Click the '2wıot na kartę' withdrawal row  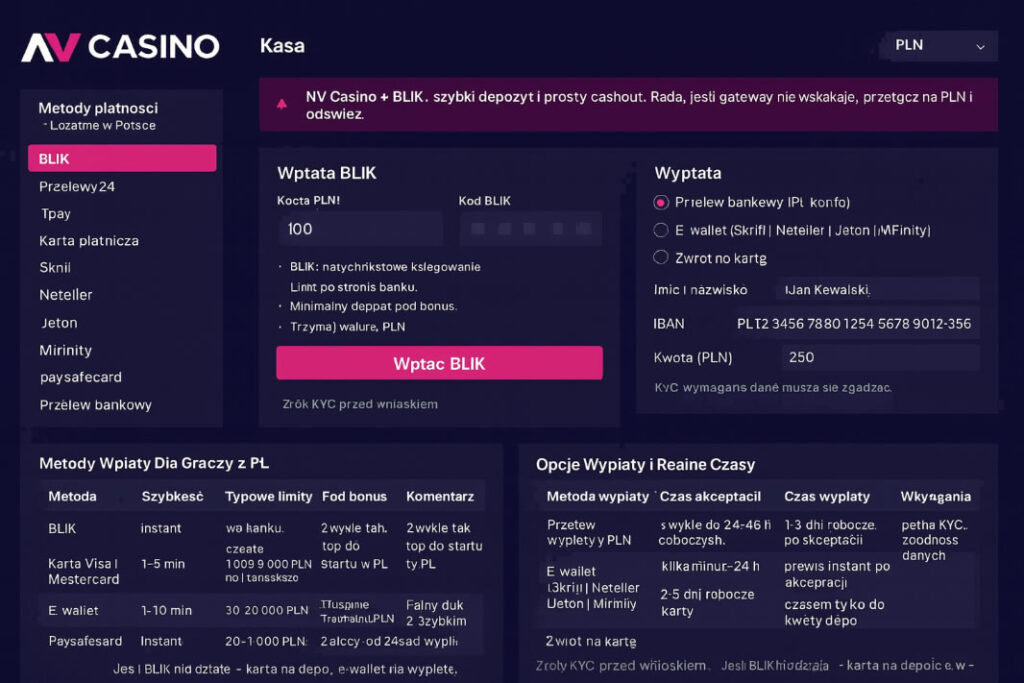[x=591, y=641]
